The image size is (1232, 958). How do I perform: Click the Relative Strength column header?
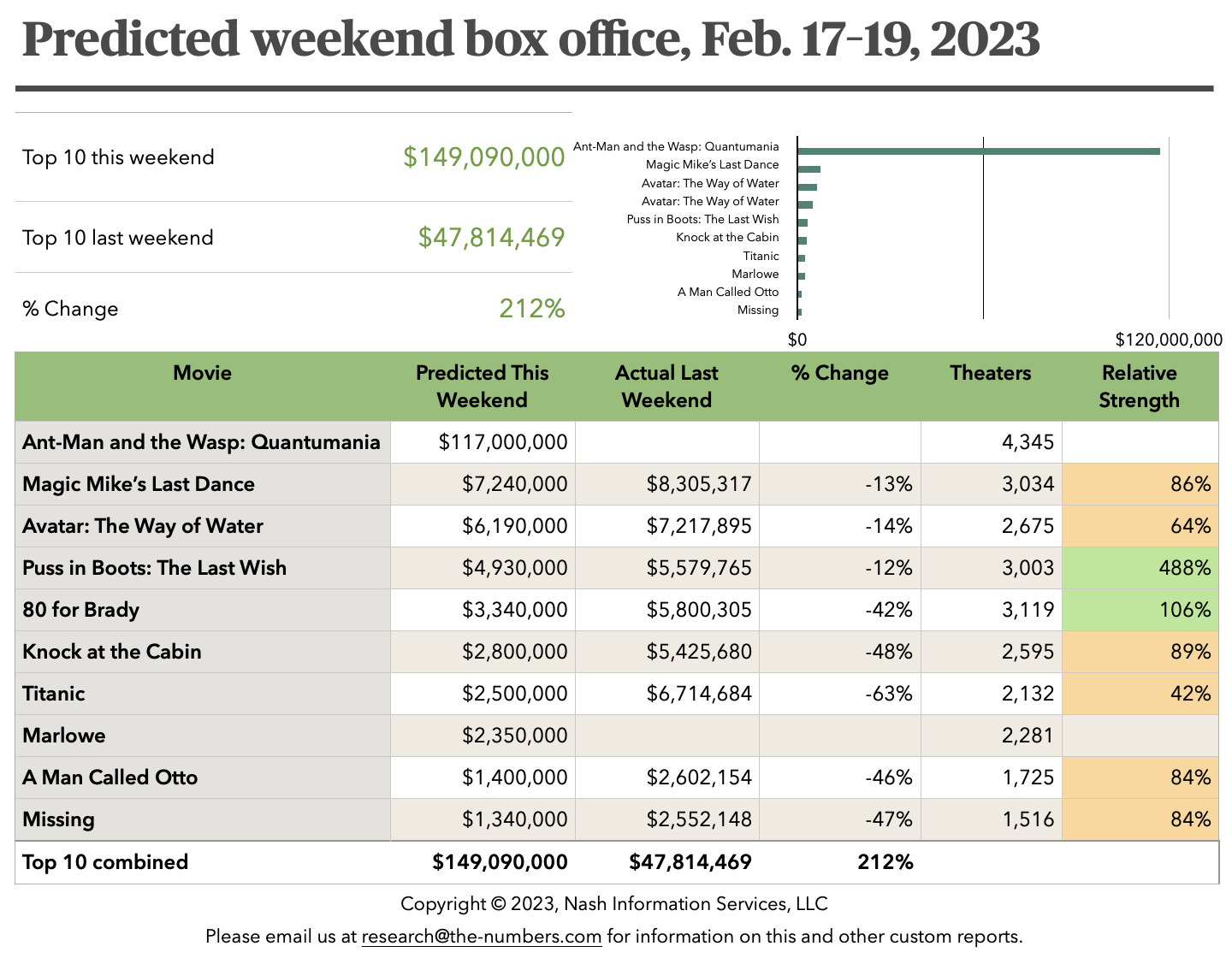[x=1139, y=387]
